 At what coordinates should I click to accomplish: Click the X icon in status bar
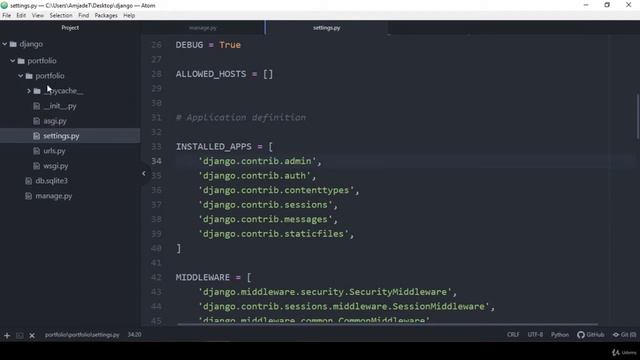(32, 336)
